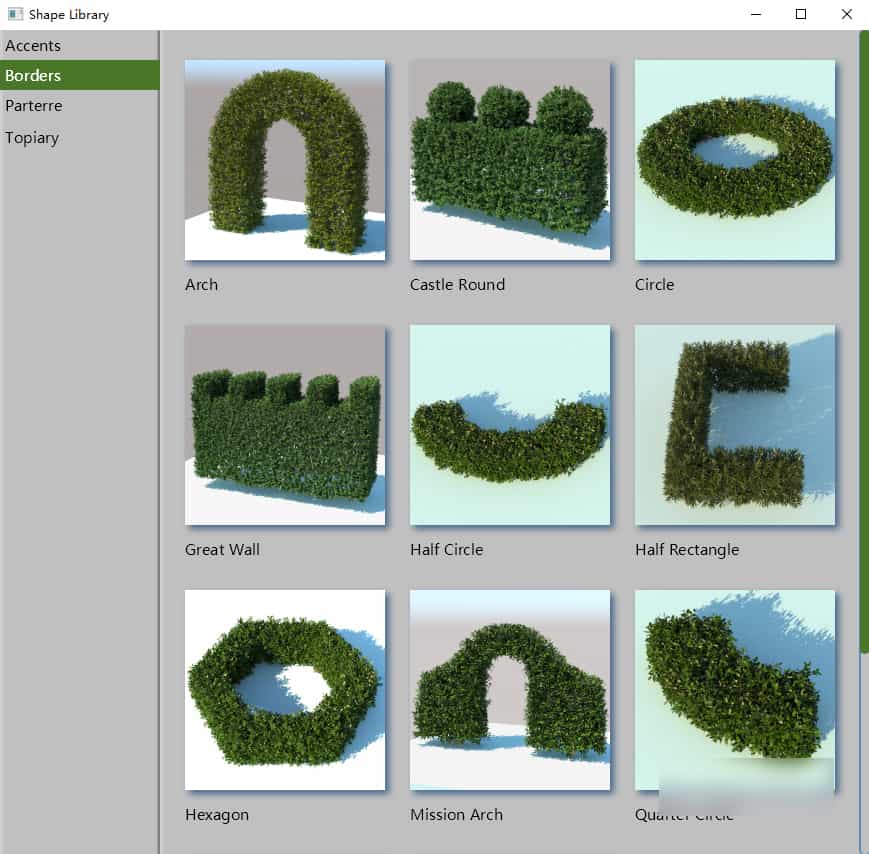Click the Half Rectangle caption

pos(687,550)
